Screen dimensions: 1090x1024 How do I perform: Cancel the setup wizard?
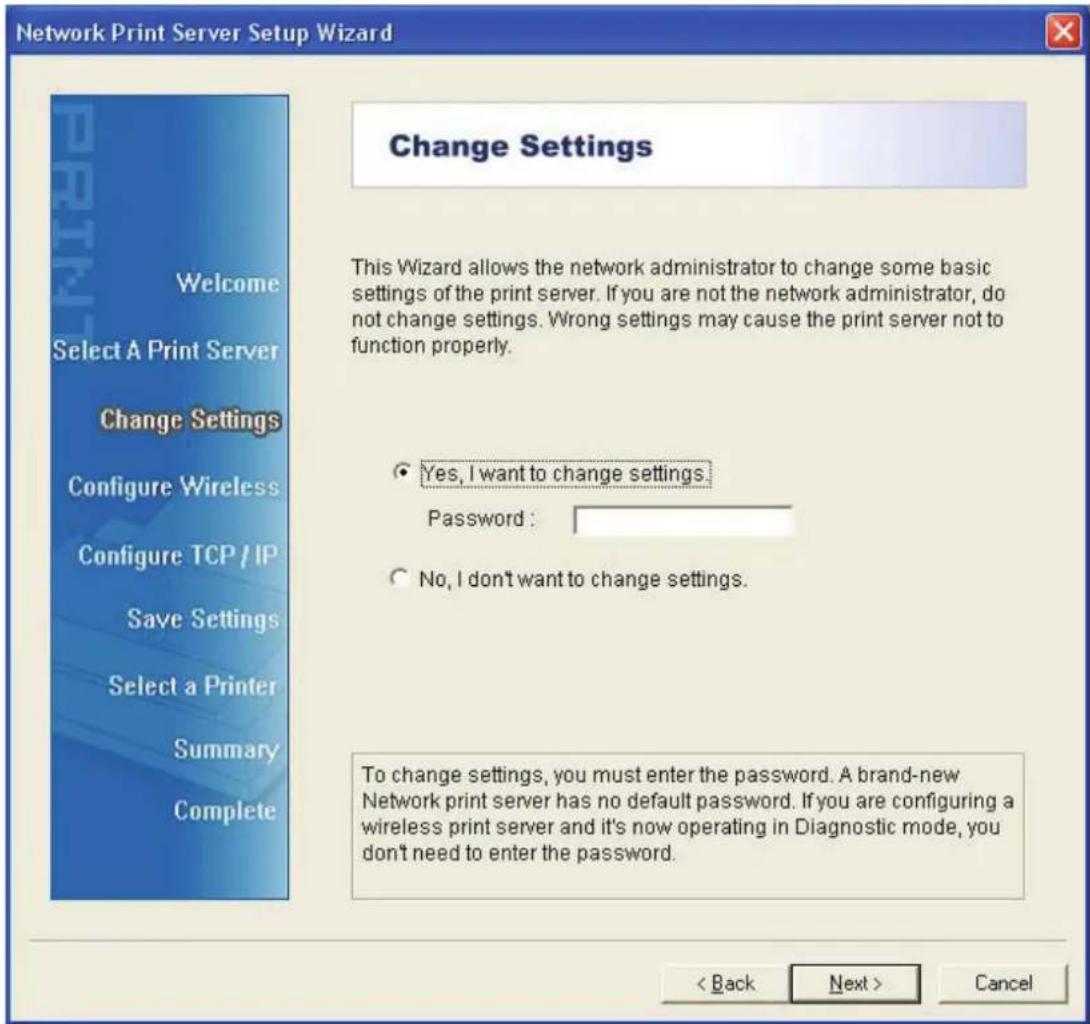pos(1003,983)
